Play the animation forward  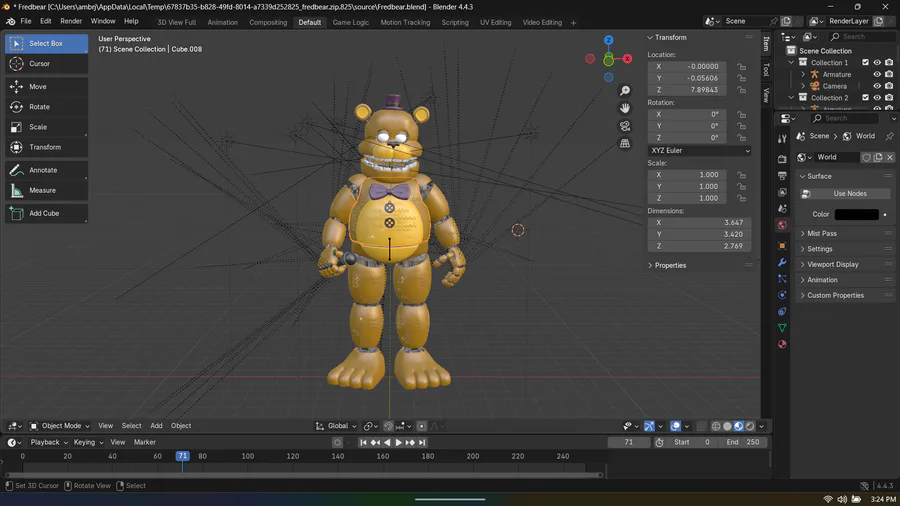(x=398, y=442)
